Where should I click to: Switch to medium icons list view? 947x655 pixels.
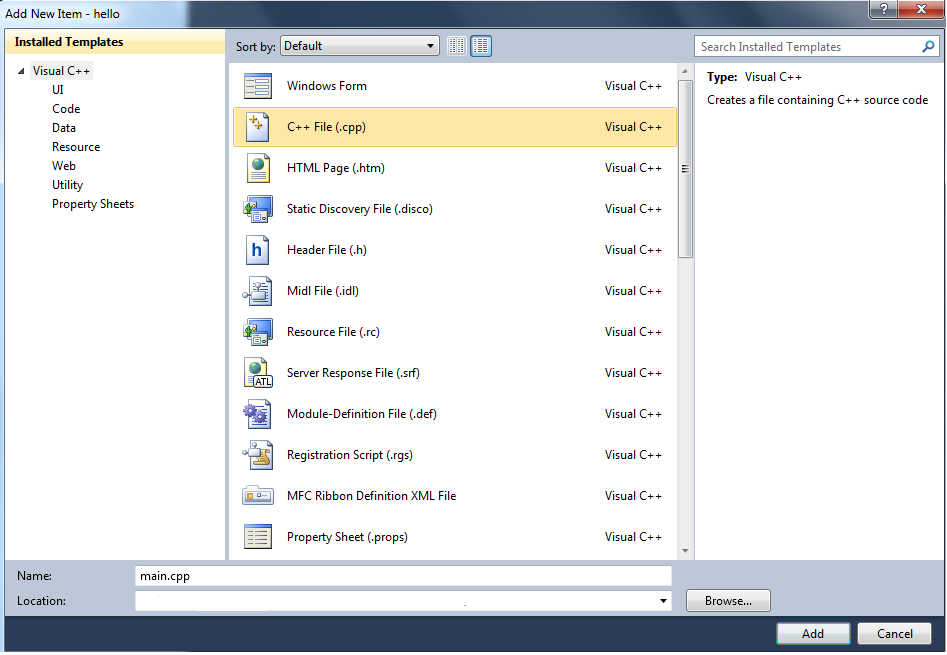[481, 46]
